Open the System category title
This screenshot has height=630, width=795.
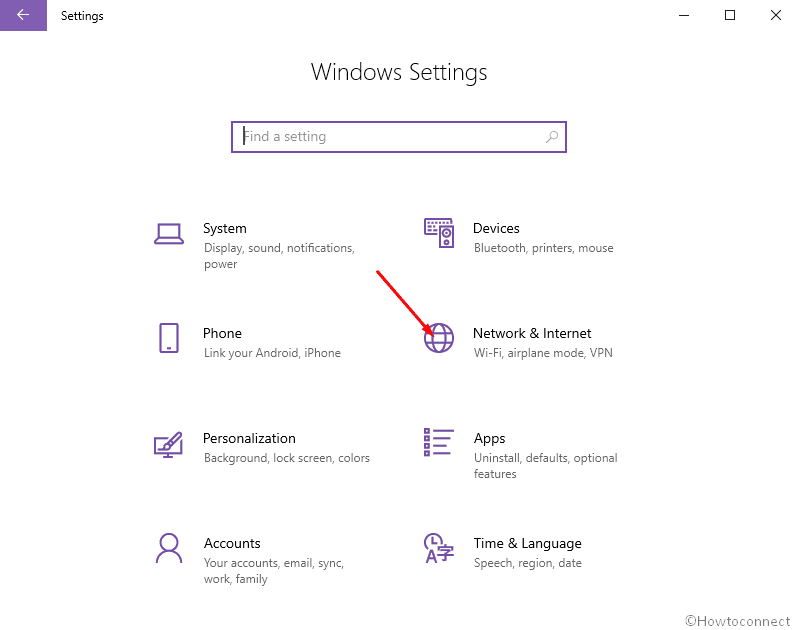(225, 229)
